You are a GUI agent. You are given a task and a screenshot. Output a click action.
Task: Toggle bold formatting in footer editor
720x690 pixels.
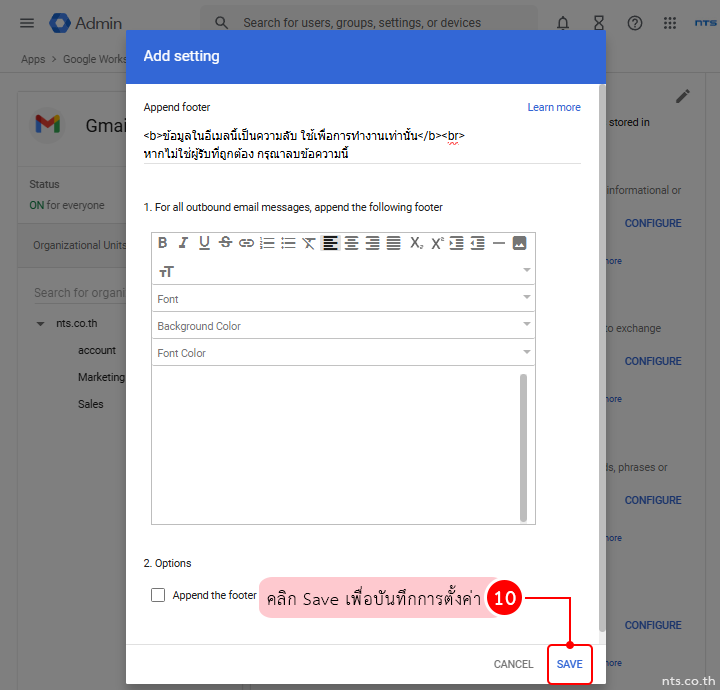pyautogui.click(x=163, y=243)
